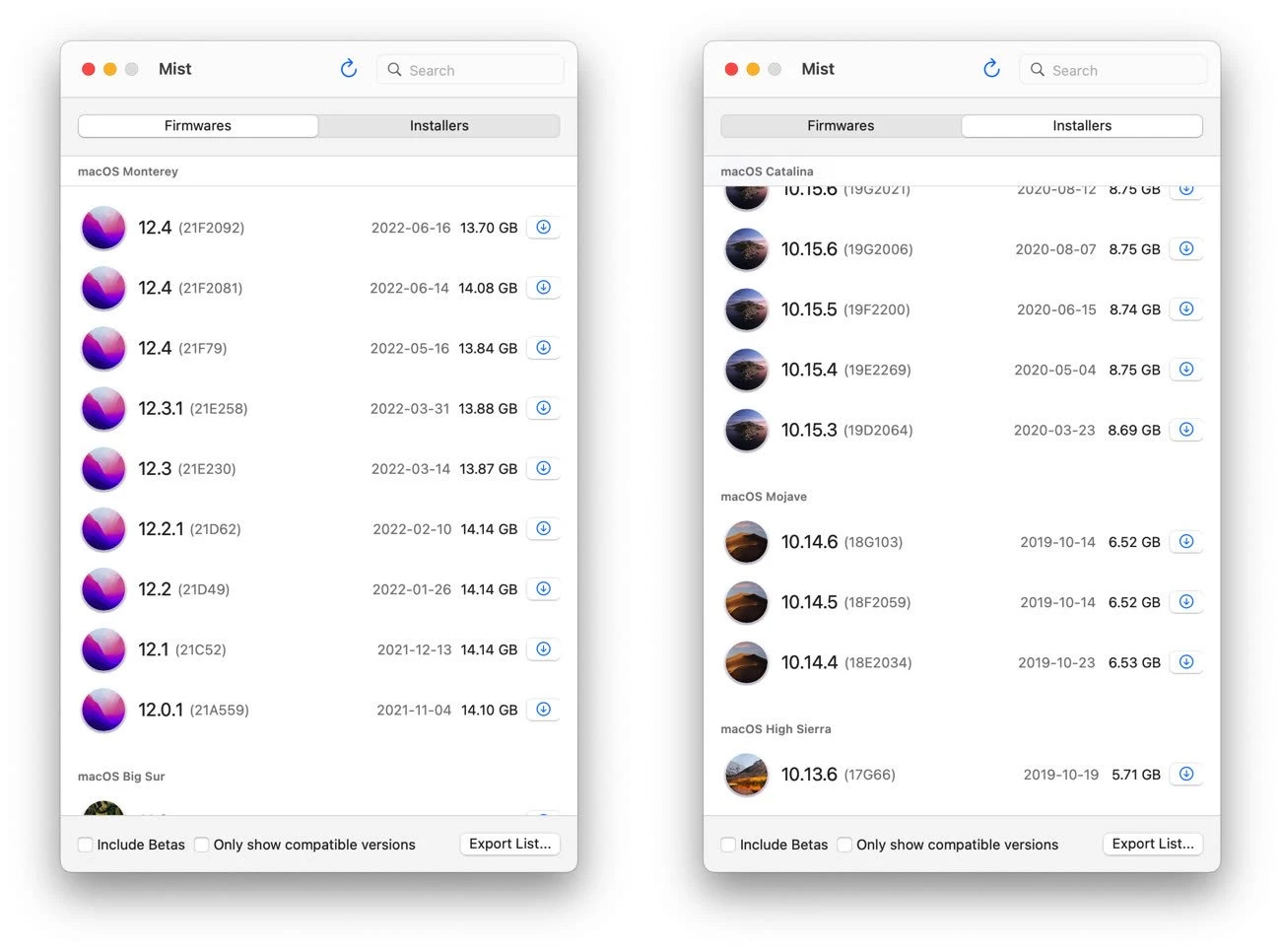Download firmware 12.4 (21F2092)

[543, 228]
